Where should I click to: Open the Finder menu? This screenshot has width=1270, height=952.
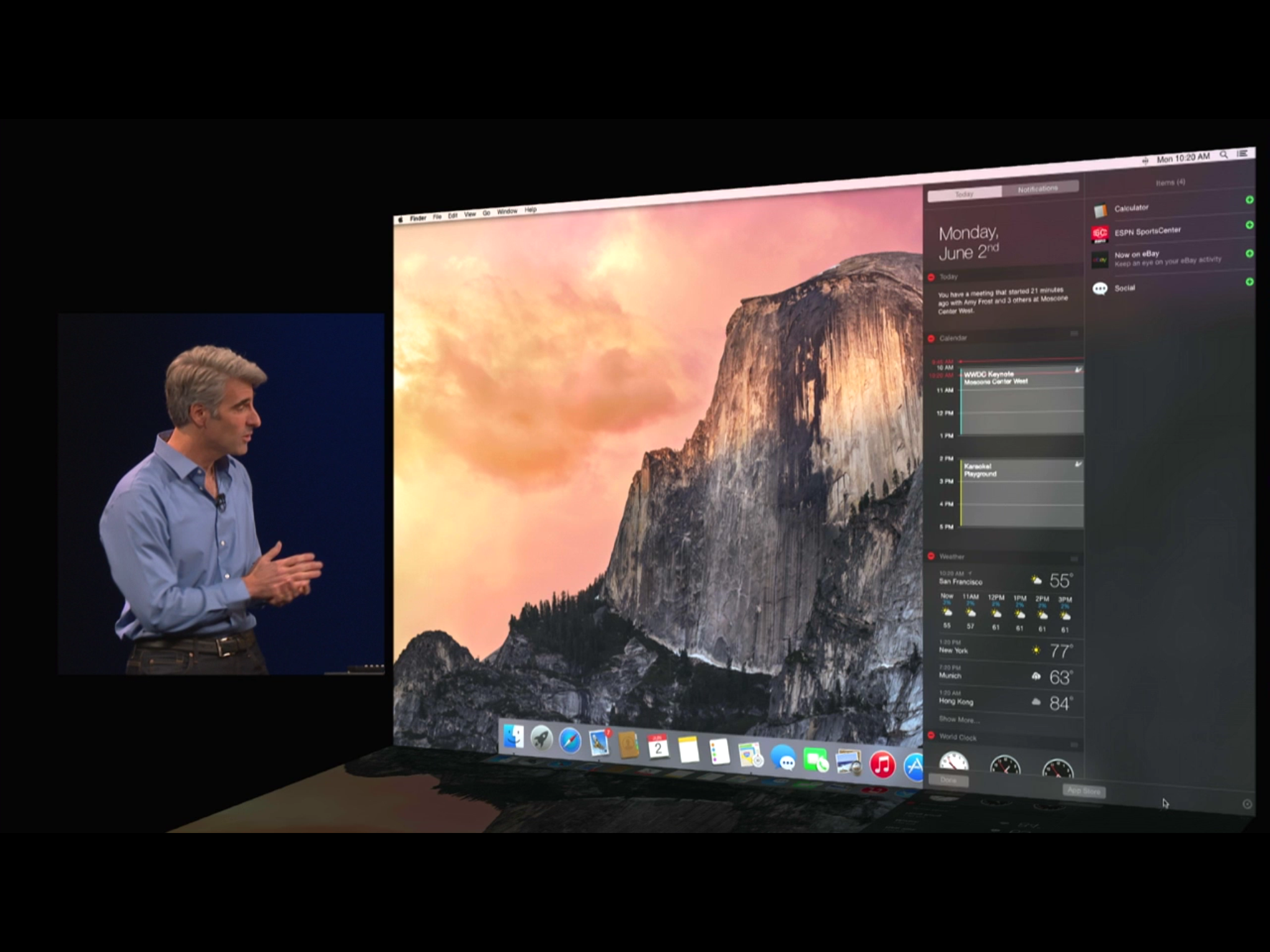tap(418, 218)
